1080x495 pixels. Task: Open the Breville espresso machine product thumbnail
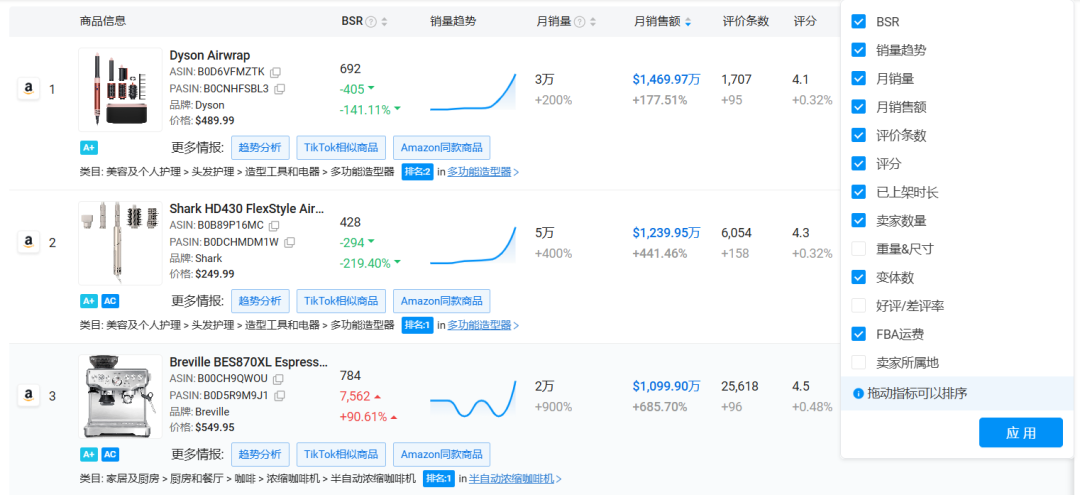pos(120,396)
